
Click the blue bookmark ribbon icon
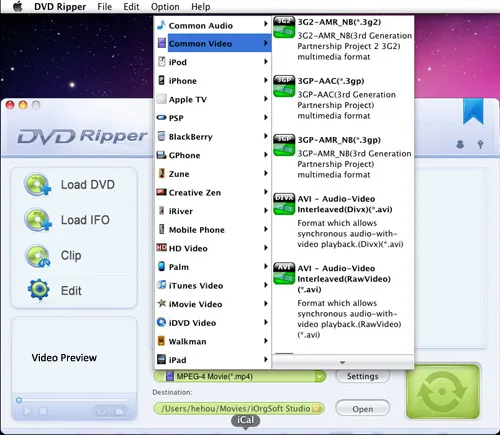coord(473,111)
